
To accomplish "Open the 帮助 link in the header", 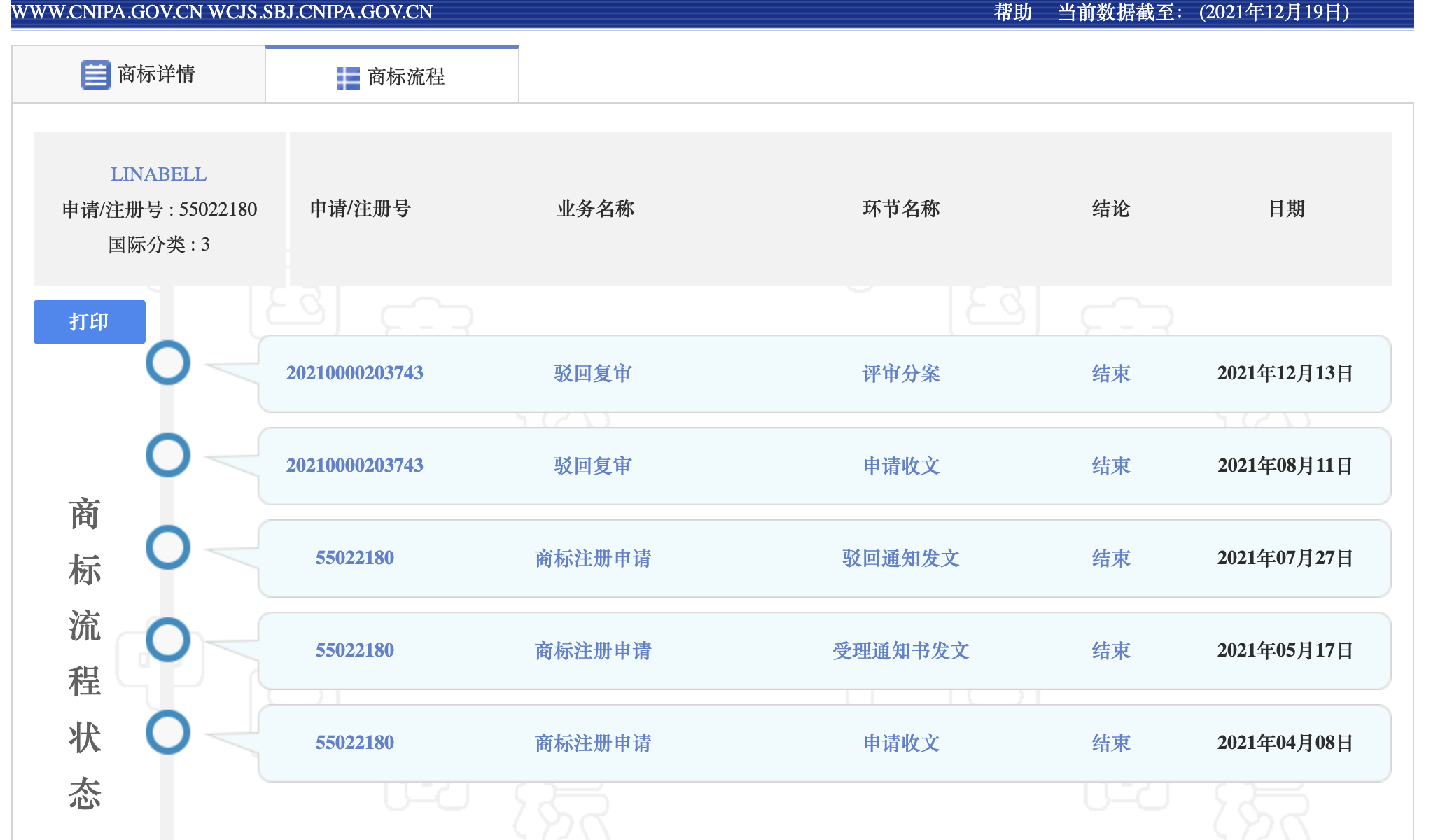I will click(1012, 13).
